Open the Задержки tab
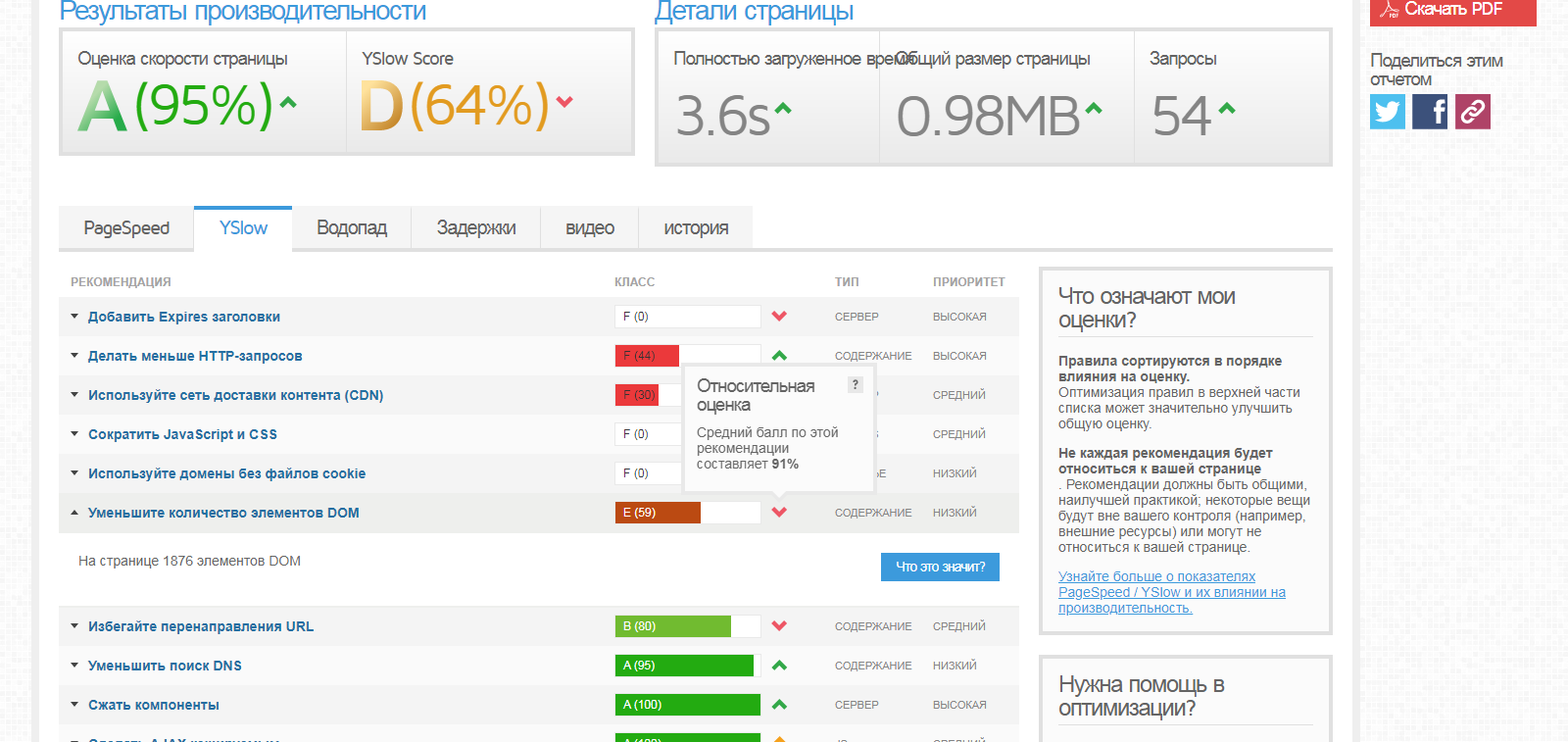Image resolution: width=1568 pixels, height=742 pixels. 476,228
